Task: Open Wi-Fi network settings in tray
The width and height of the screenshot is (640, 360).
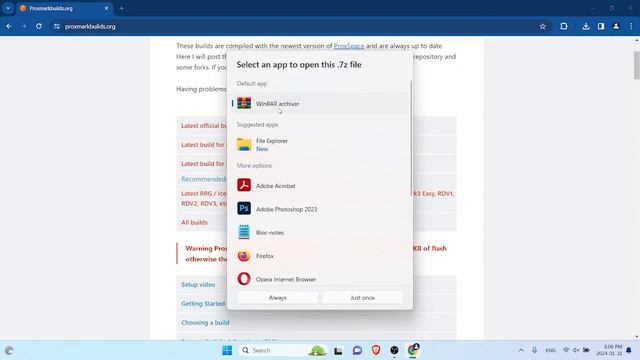Action: coord(566,350)
